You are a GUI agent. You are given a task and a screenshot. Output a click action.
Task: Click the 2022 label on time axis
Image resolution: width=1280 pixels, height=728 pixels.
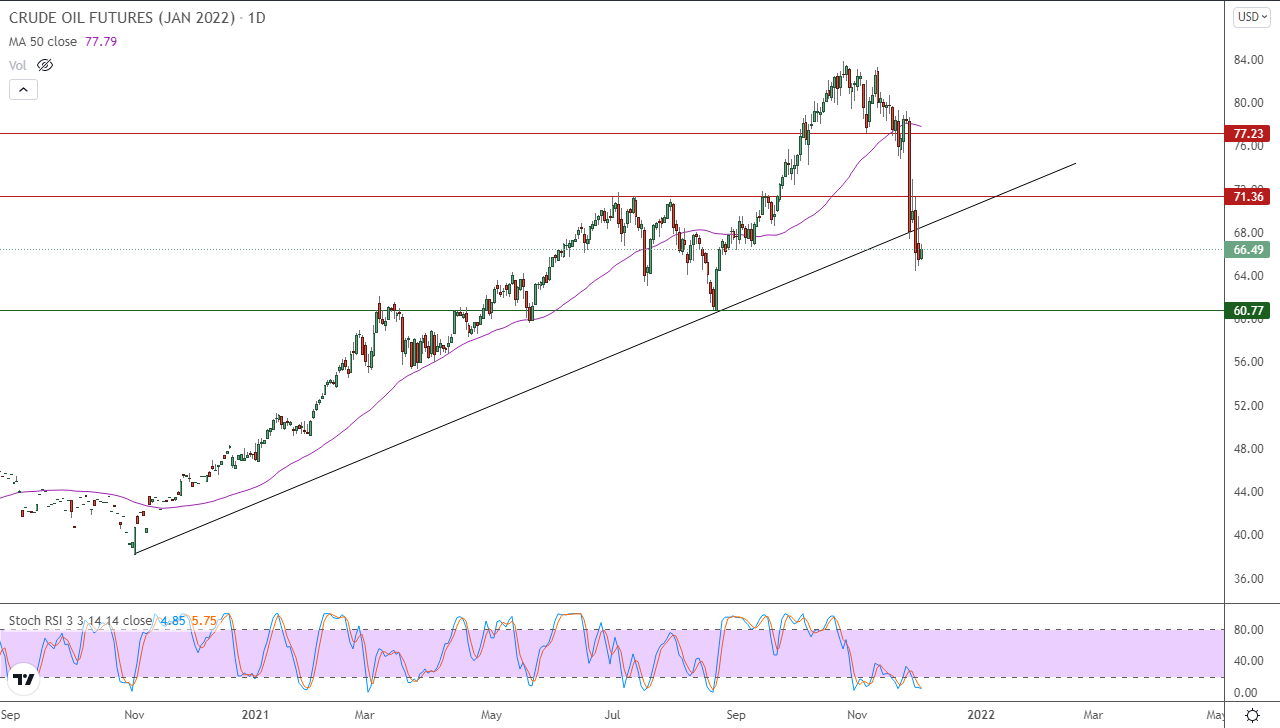point(981,715)
